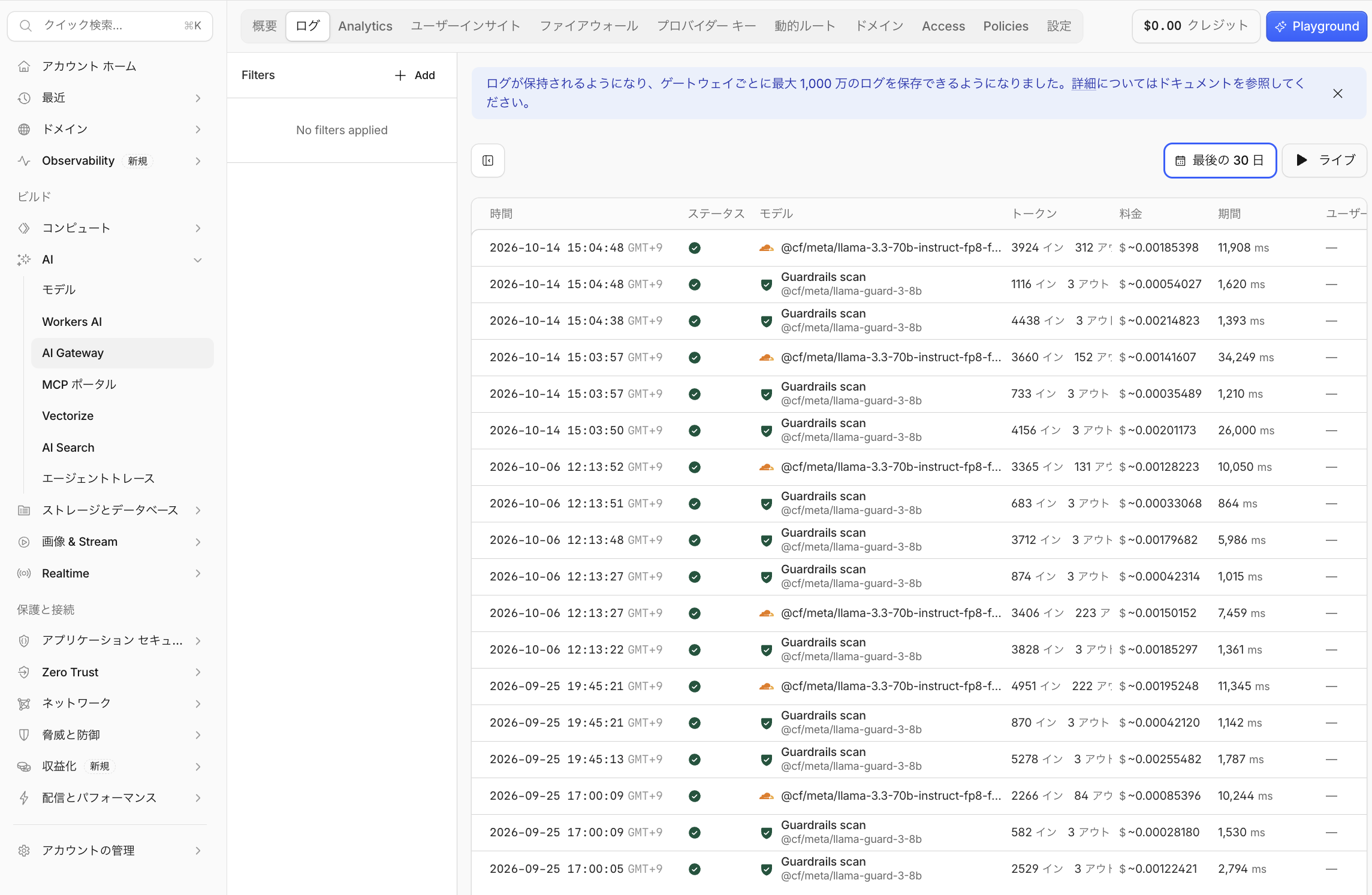
Task: Open MCP ポータル in sidebar
Action: (79, 385)
